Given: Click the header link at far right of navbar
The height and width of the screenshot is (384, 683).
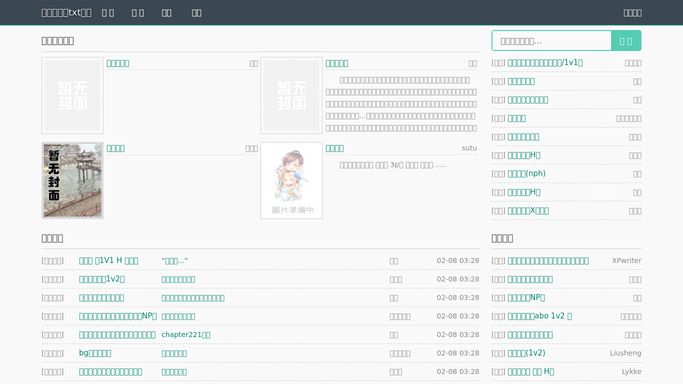Looking at the screenshot, I should [632, 13].
